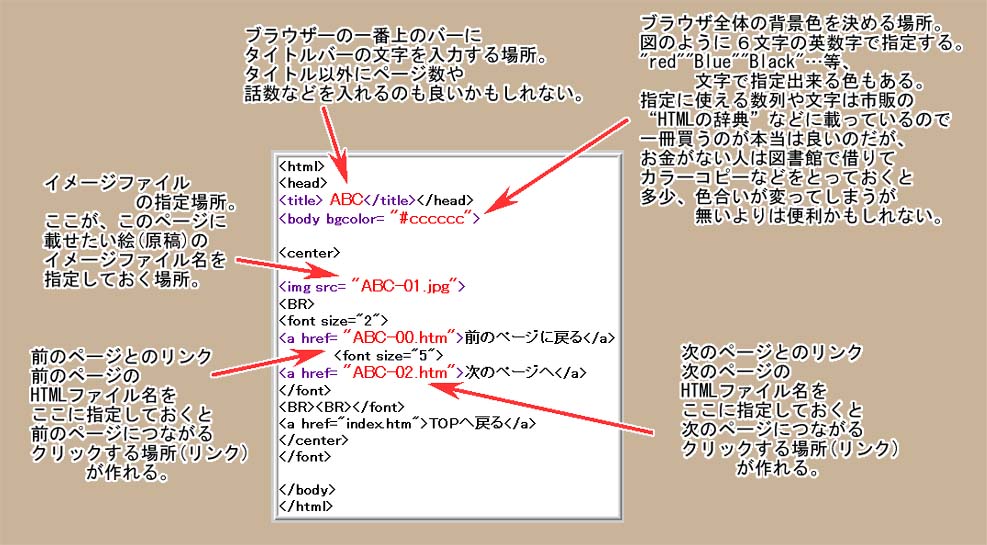Click the final </html> closing tag
987x545 pixels.
(305, 505)
